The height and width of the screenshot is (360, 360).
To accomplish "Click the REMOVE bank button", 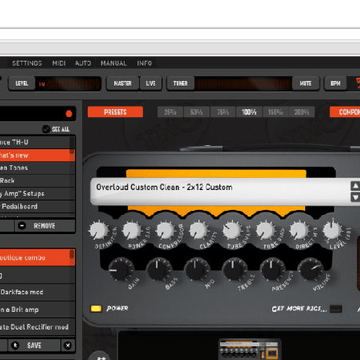I will pyautogui.click(x=45, y=226).
